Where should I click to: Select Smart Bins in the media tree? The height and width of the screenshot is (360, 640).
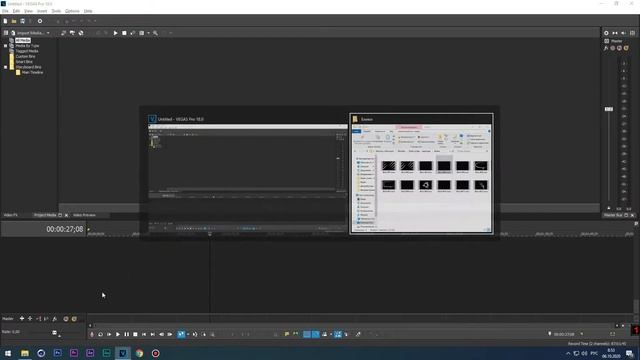pos(24,62)
